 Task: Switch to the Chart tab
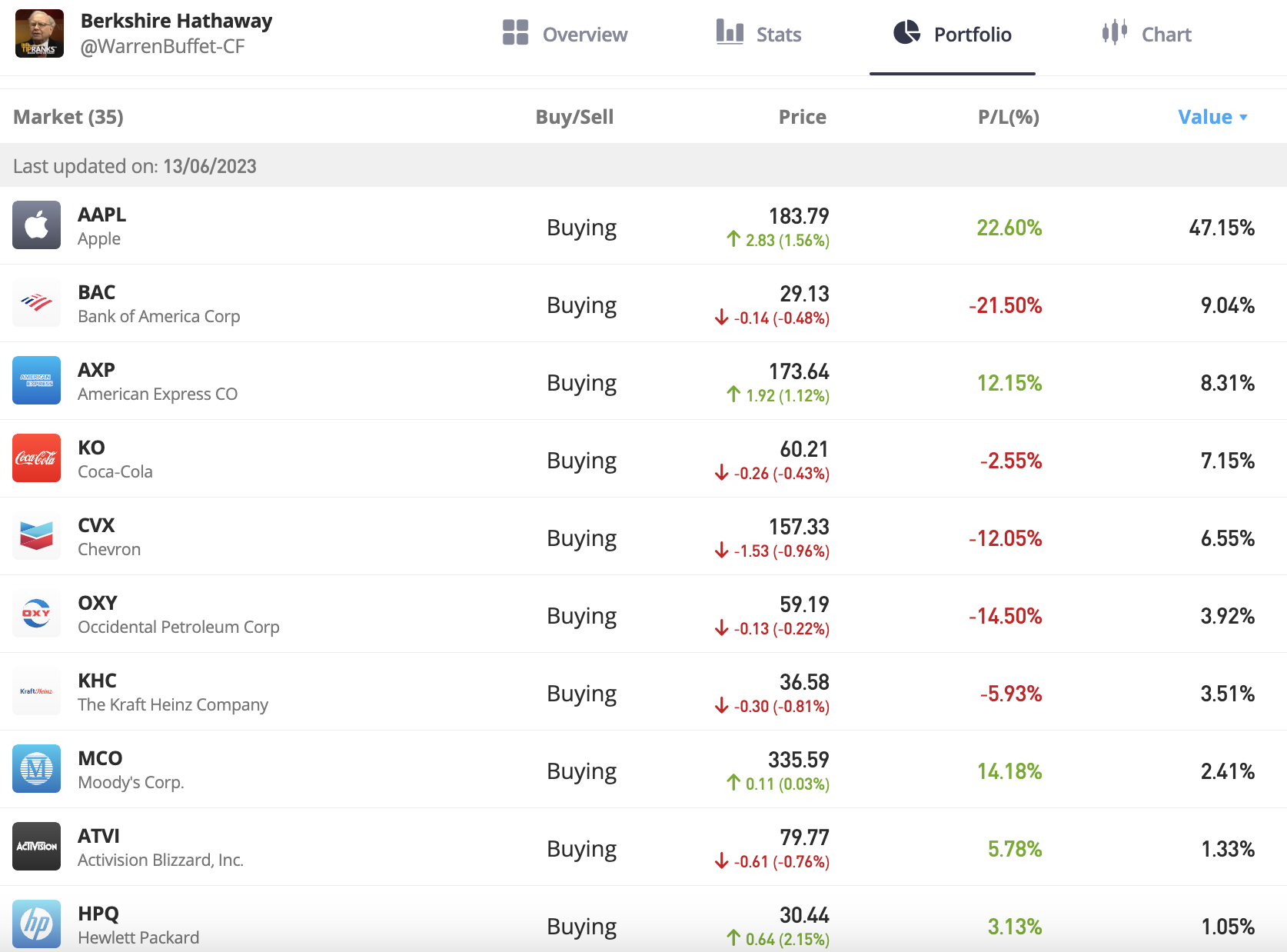click(1146, 35)
